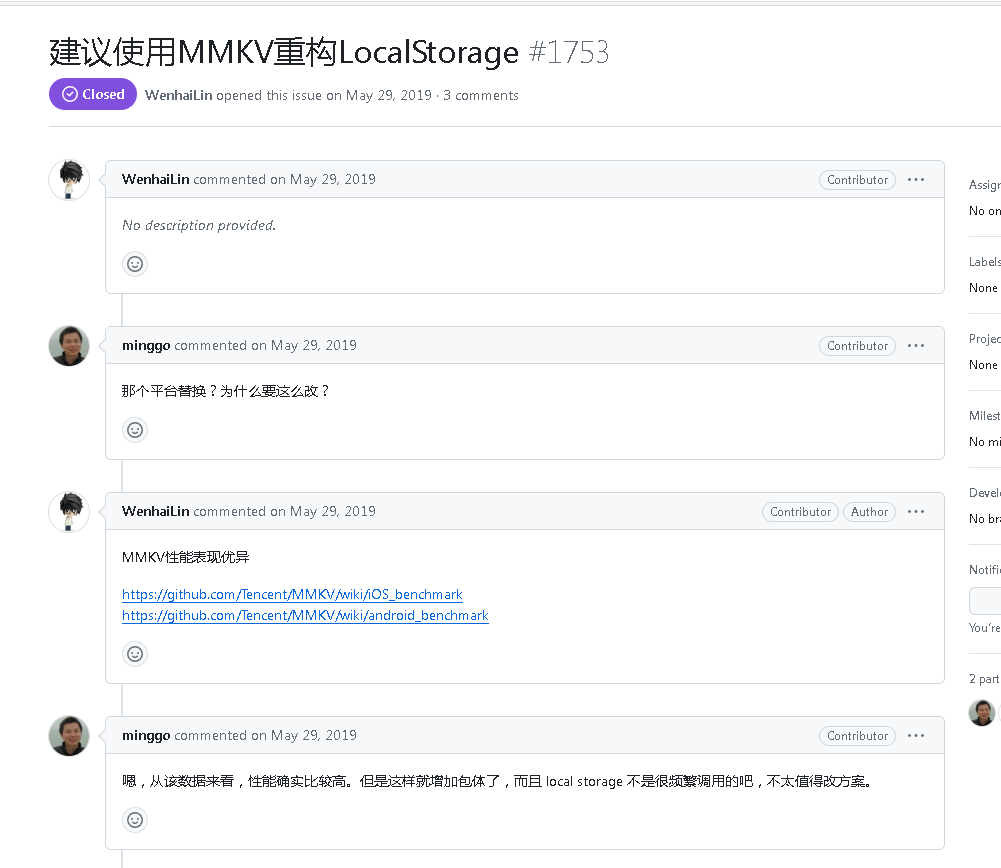Open the participant avatar in the right sidebar
Image resolution: width=1001 pixels, height=868 pixels.
click(x=981, y=712)
